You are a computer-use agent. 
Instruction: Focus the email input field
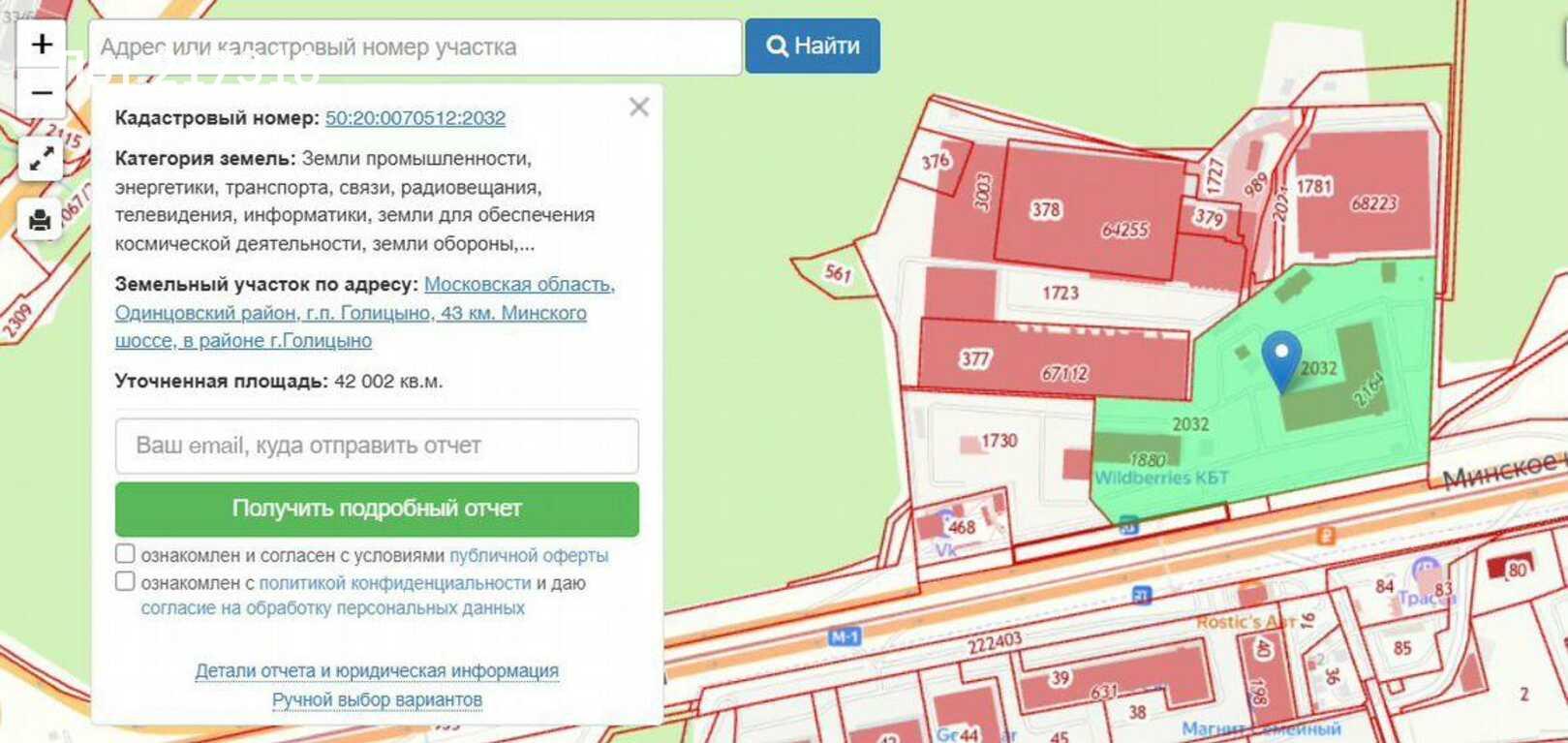coord(377,446)
